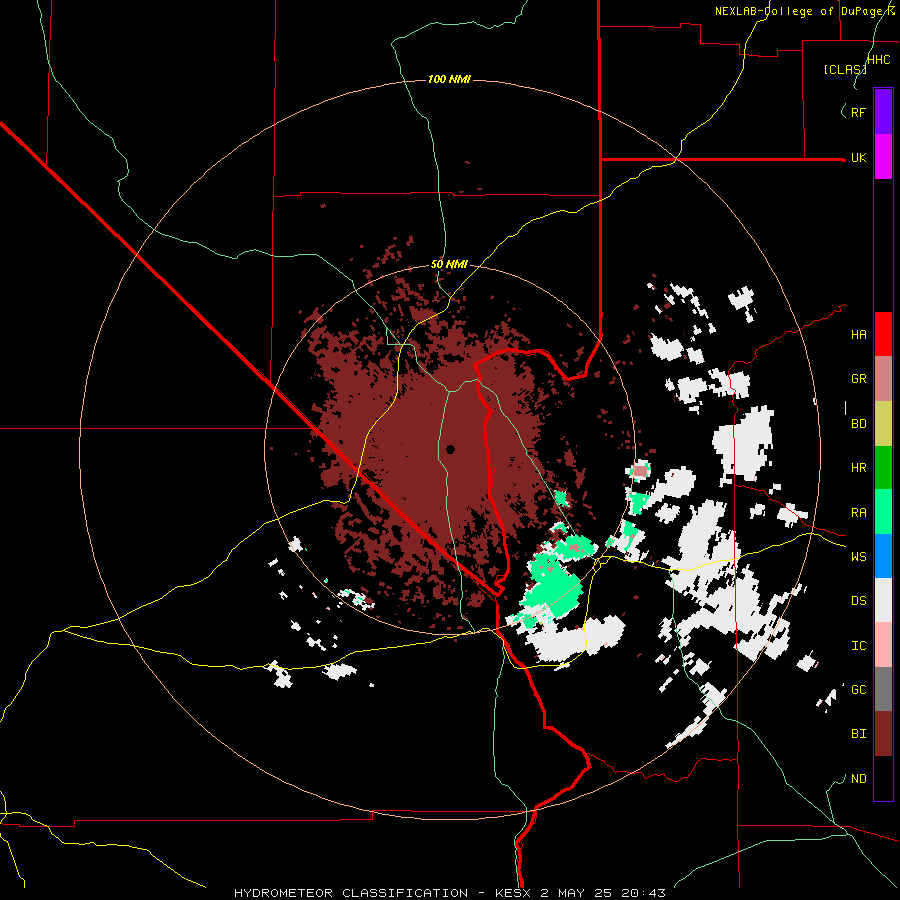Click the HR legend label

[858, 468]
